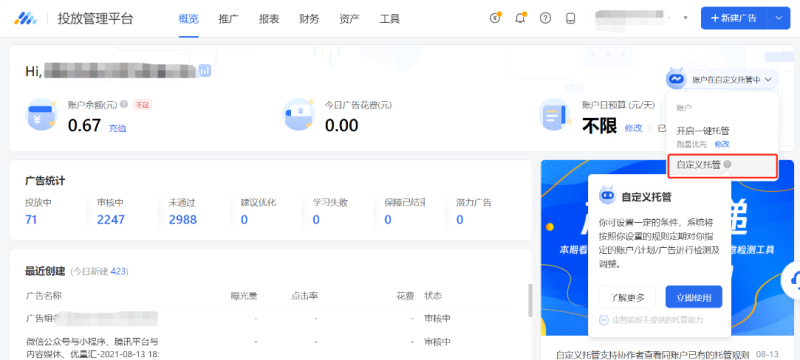Open the arrow beside 新建广告 button
800x360 pixels.
[x=778, y=18]
